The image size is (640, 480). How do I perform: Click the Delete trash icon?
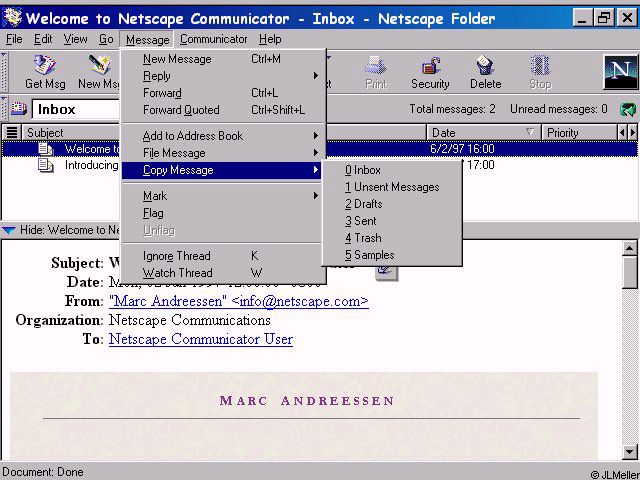[x=485, y=65]
